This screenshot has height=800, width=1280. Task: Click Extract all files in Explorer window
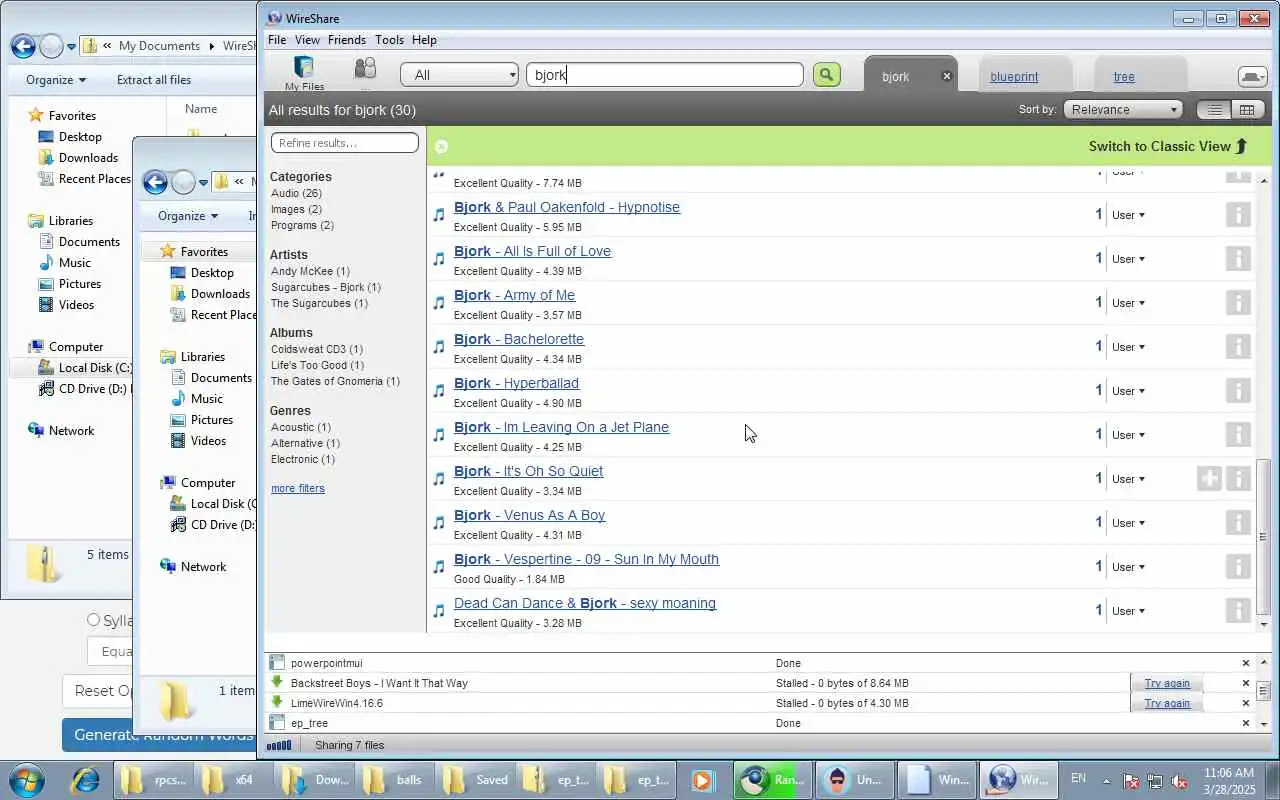[x=153, y=80]
